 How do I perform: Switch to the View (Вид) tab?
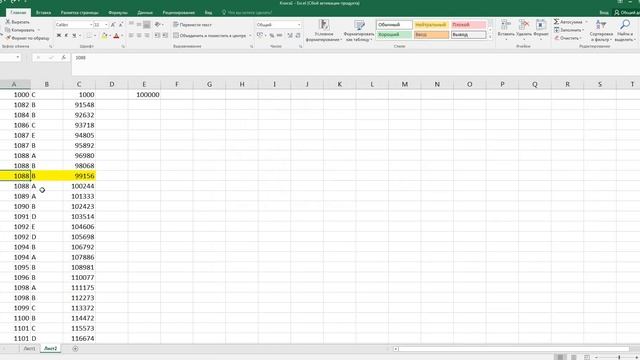(208, 13)
